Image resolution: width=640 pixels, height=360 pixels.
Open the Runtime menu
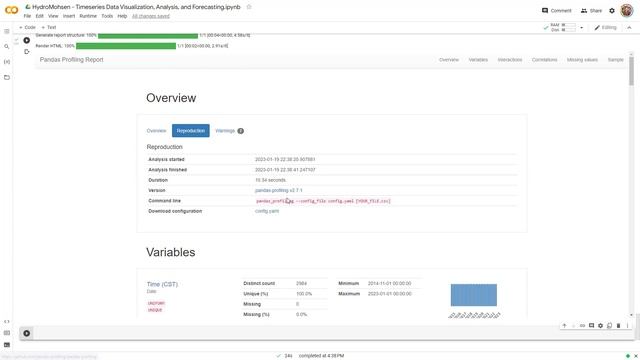(88, 16)
